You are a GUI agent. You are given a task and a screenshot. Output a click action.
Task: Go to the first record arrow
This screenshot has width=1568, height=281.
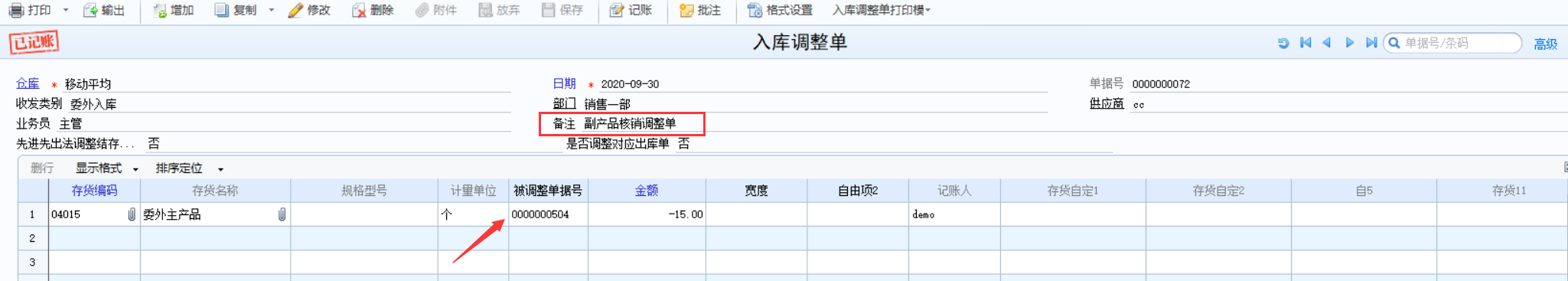click(1306, 43)
